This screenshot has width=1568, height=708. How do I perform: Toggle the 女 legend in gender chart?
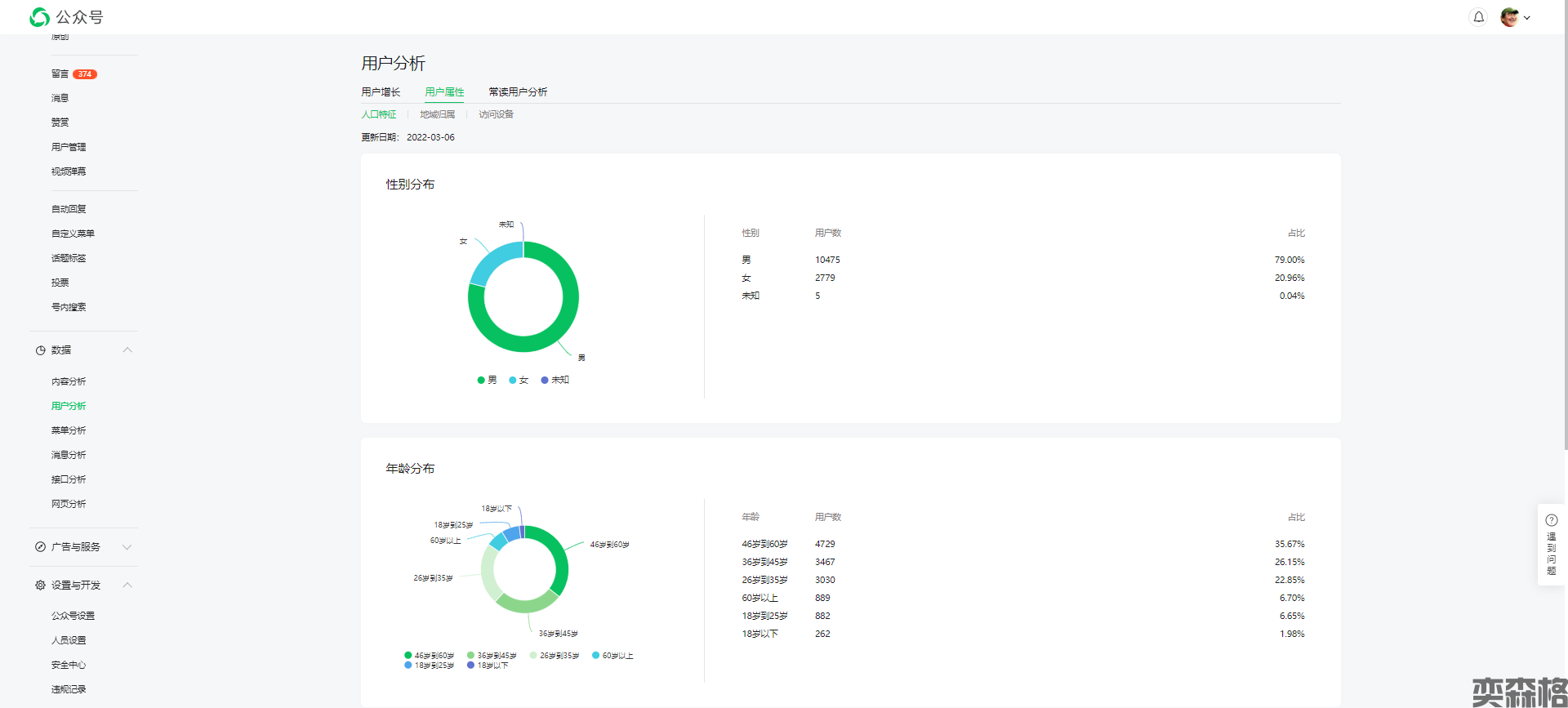[x=519, y=380]
